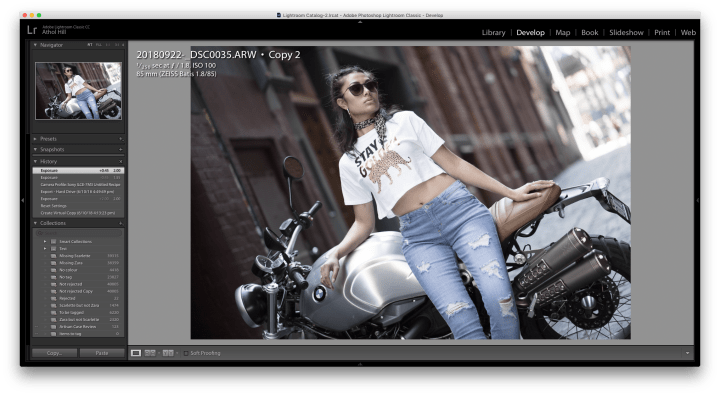Switch to the Web module

point(688,33)
